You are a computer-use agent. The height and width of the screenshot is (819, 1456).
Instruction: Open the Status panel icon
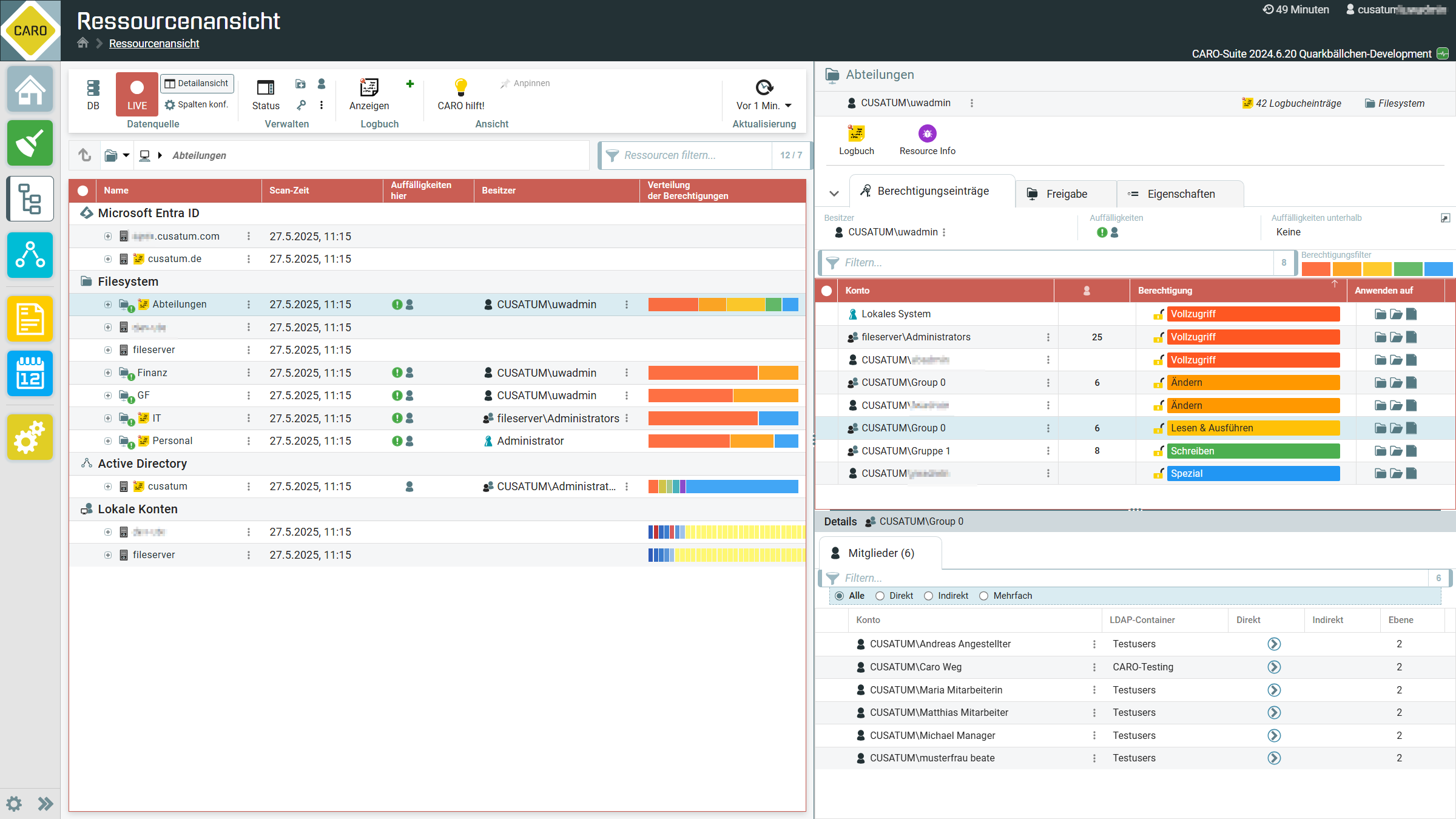(266, 95)
